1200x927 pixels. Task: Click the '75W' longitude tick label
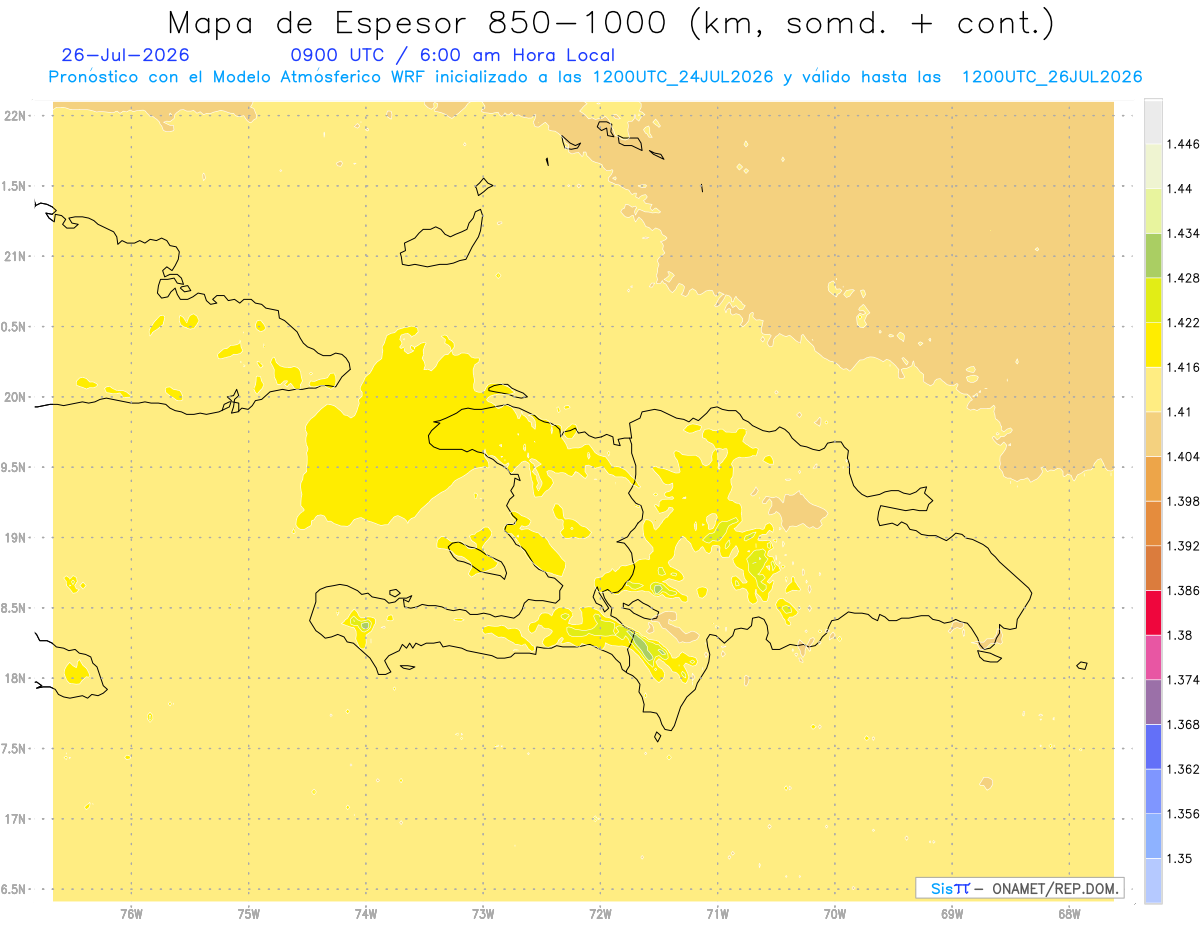[x=249, y=914]
